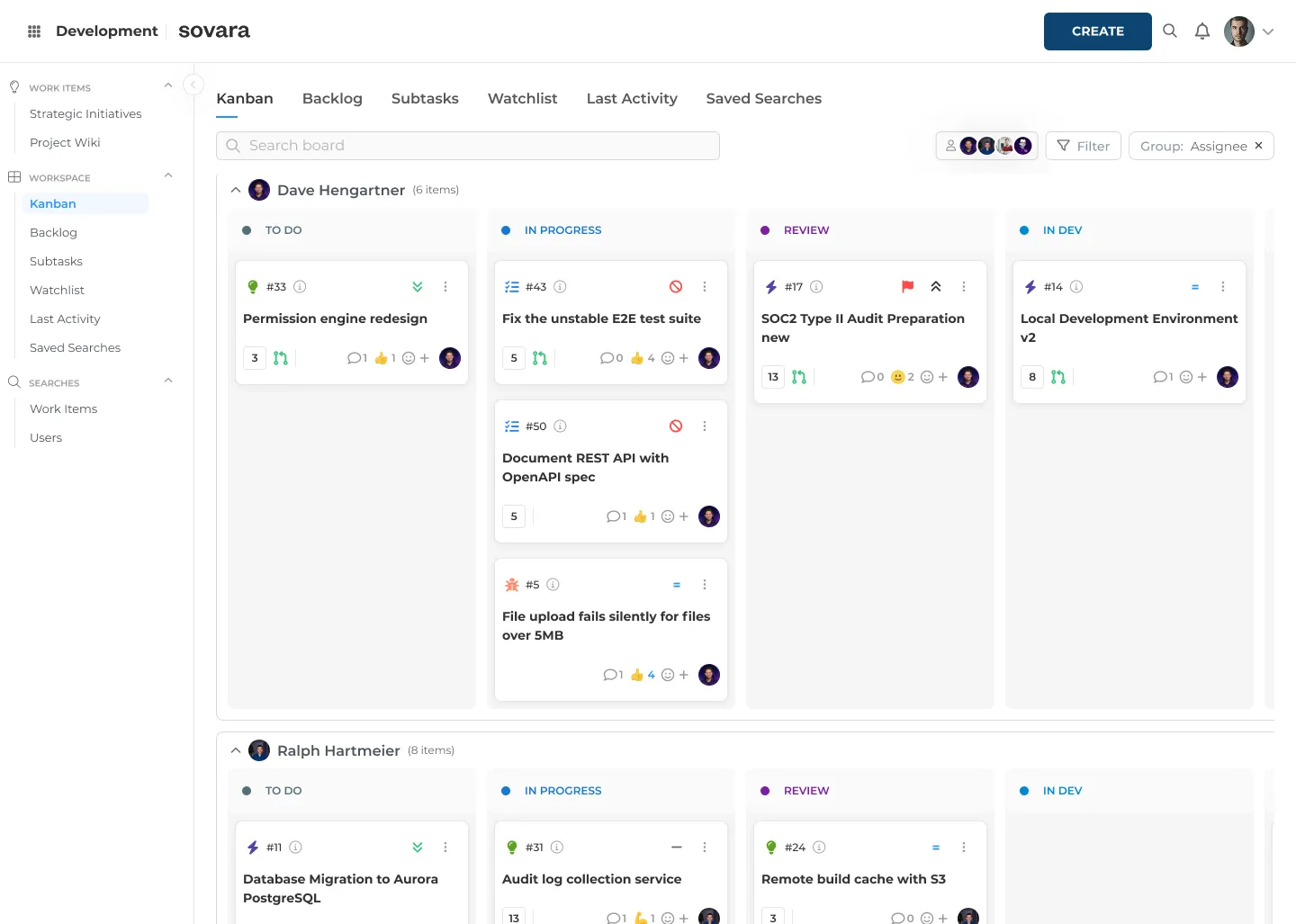1296x924 pixels.
Task: Switch to the Backlog tab
Action: 332,99
